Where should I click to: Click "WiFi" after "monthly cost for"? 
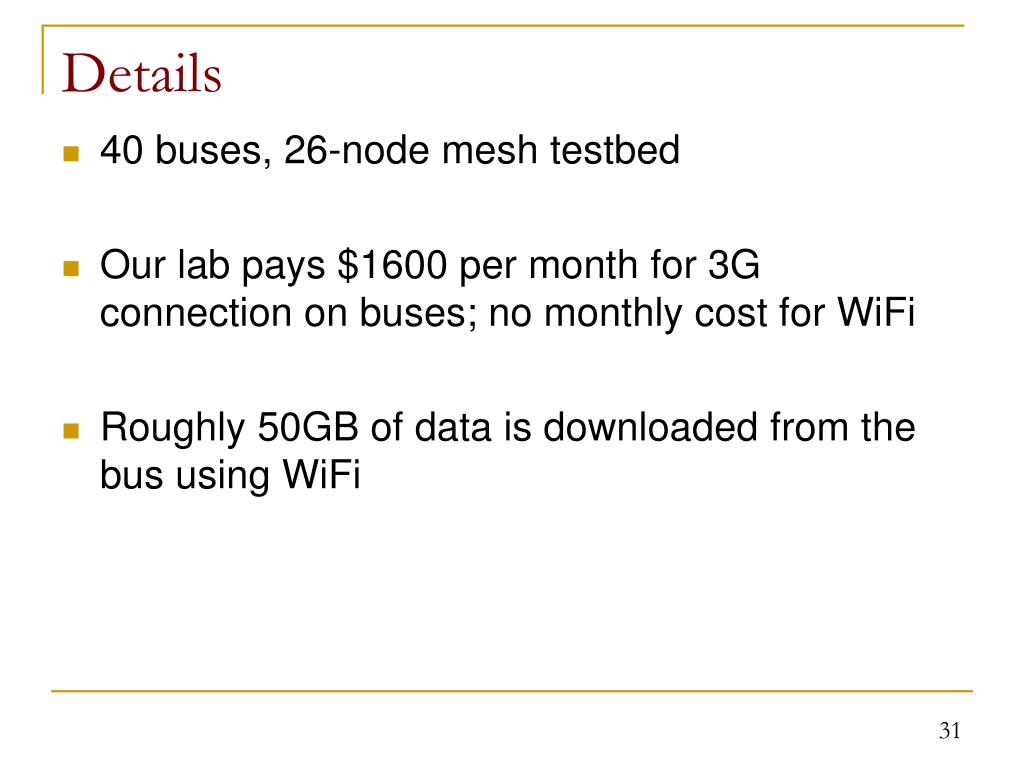pos(876,312)
